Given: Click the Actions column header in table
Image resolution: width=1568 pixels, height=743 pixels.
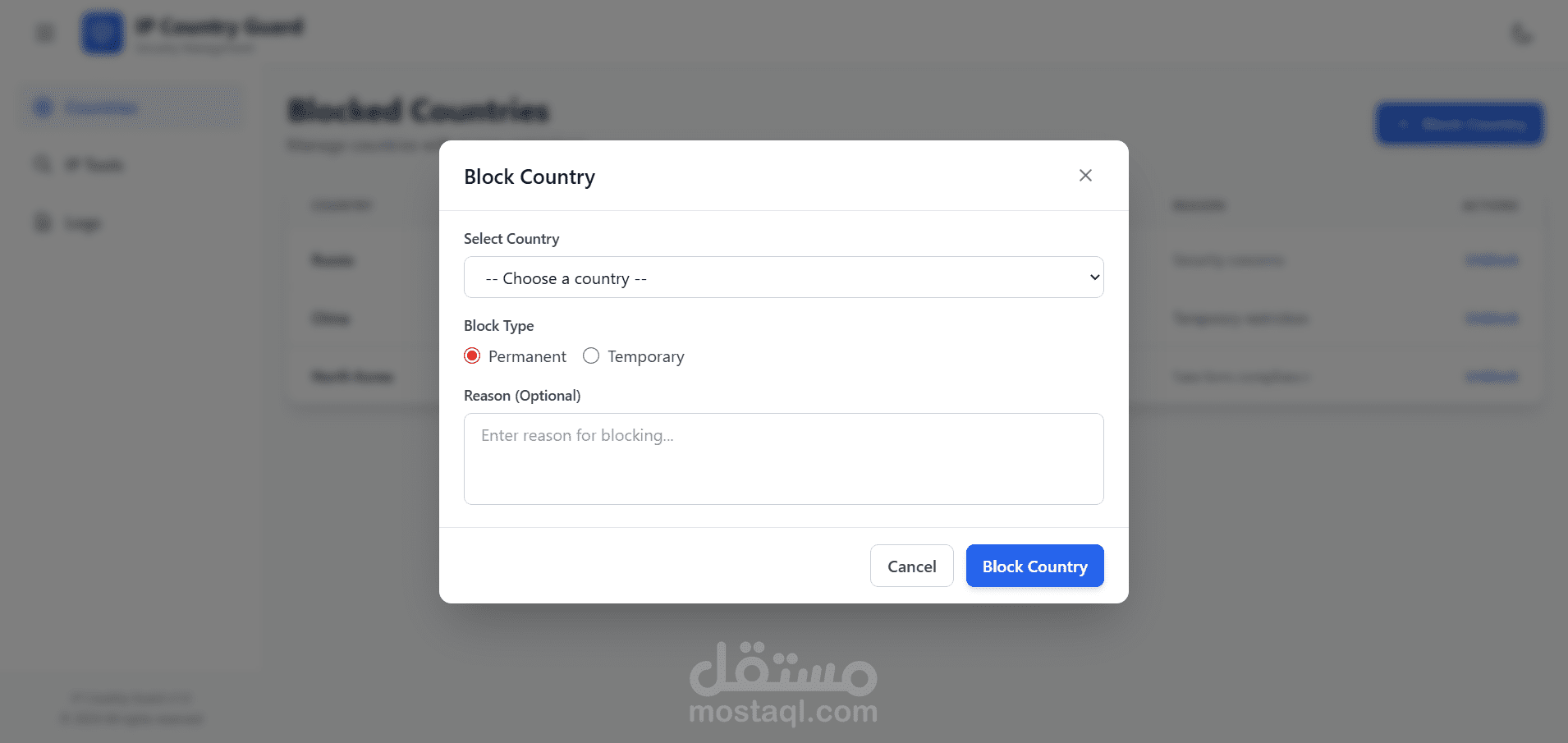Looking at the screenshot, I should click(x=1489, y=205).
